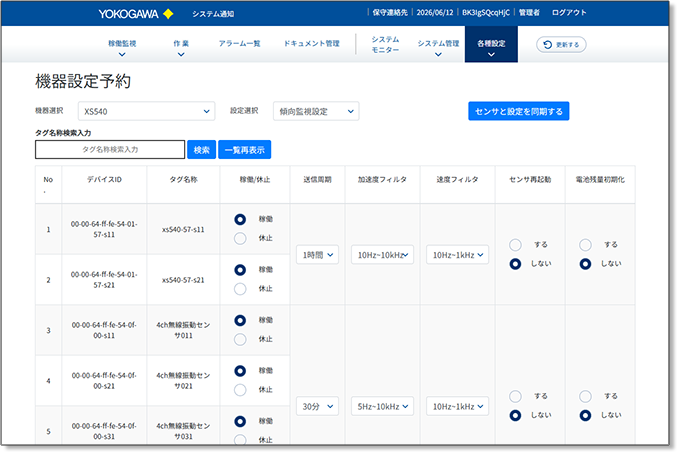The height and width of the screenshot is (452, 677).
Task: Click tag name 4ch無線振動センサ031
Action: [183, 431]
